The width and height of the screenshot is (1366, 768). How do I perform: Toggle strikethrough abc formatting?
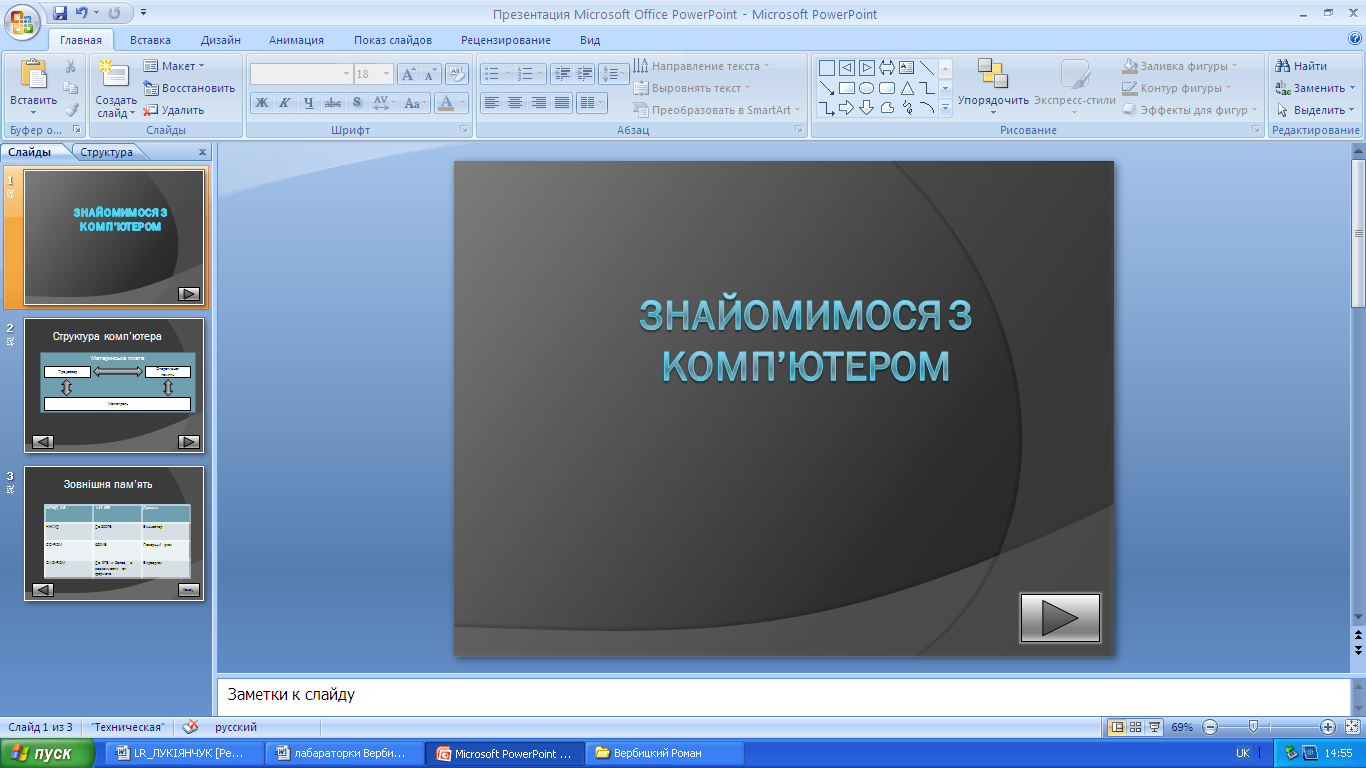[333, 103]
